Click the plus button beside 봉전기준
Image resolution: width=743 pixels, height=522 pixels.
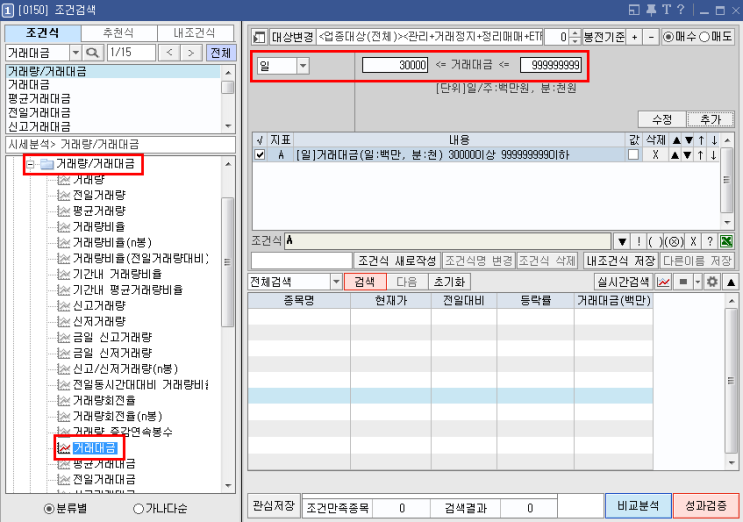[634, 36]
